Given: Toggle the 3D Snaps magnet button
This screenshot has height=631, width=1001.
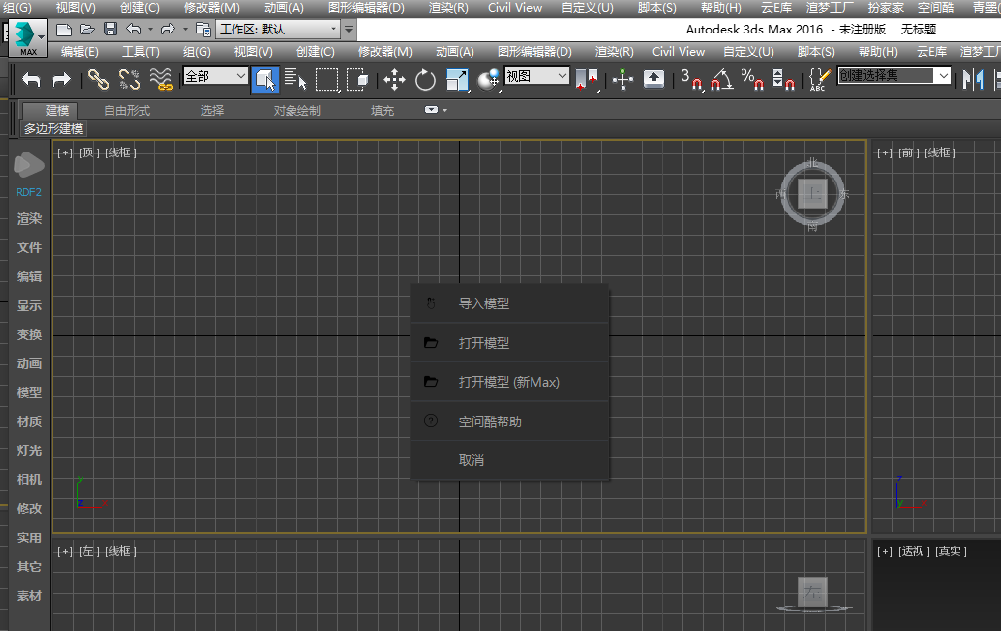Looking at the screenshot, I should pos(692,79).
